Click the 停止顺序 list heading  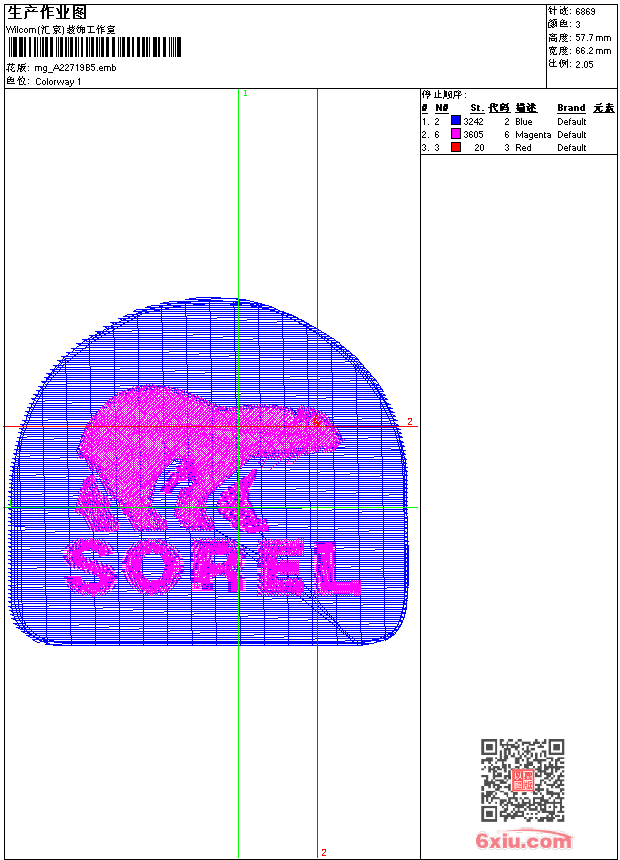pyautogui.click(x=444, y=95)
